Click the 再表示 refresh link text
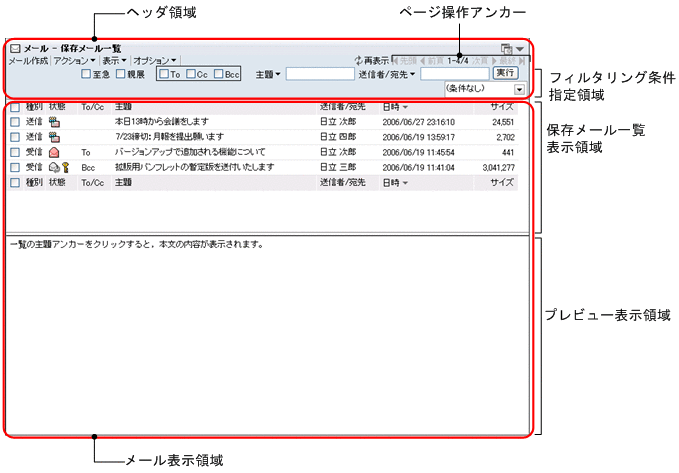 [376, 61]
